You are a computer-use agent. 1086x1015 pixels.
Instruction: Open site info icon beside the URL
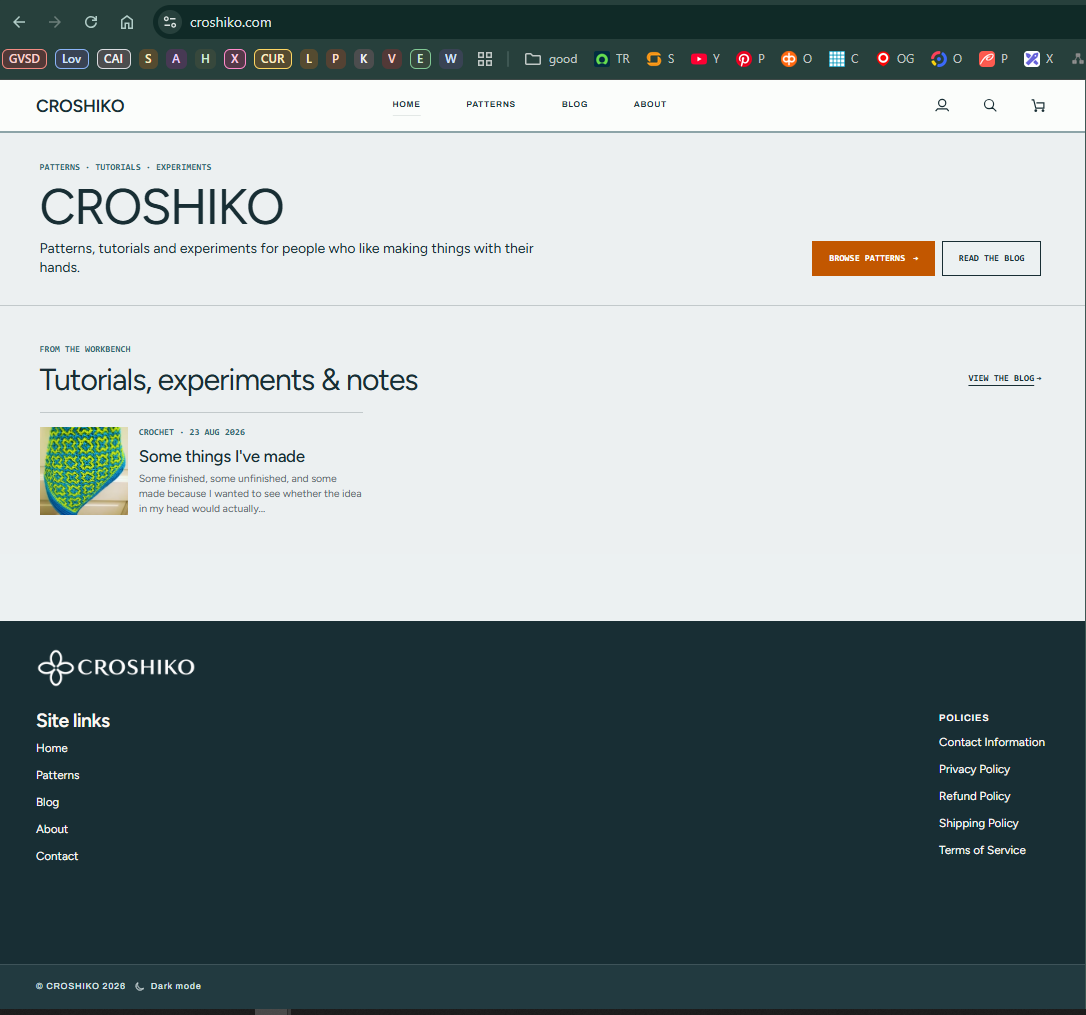[170, 22]
